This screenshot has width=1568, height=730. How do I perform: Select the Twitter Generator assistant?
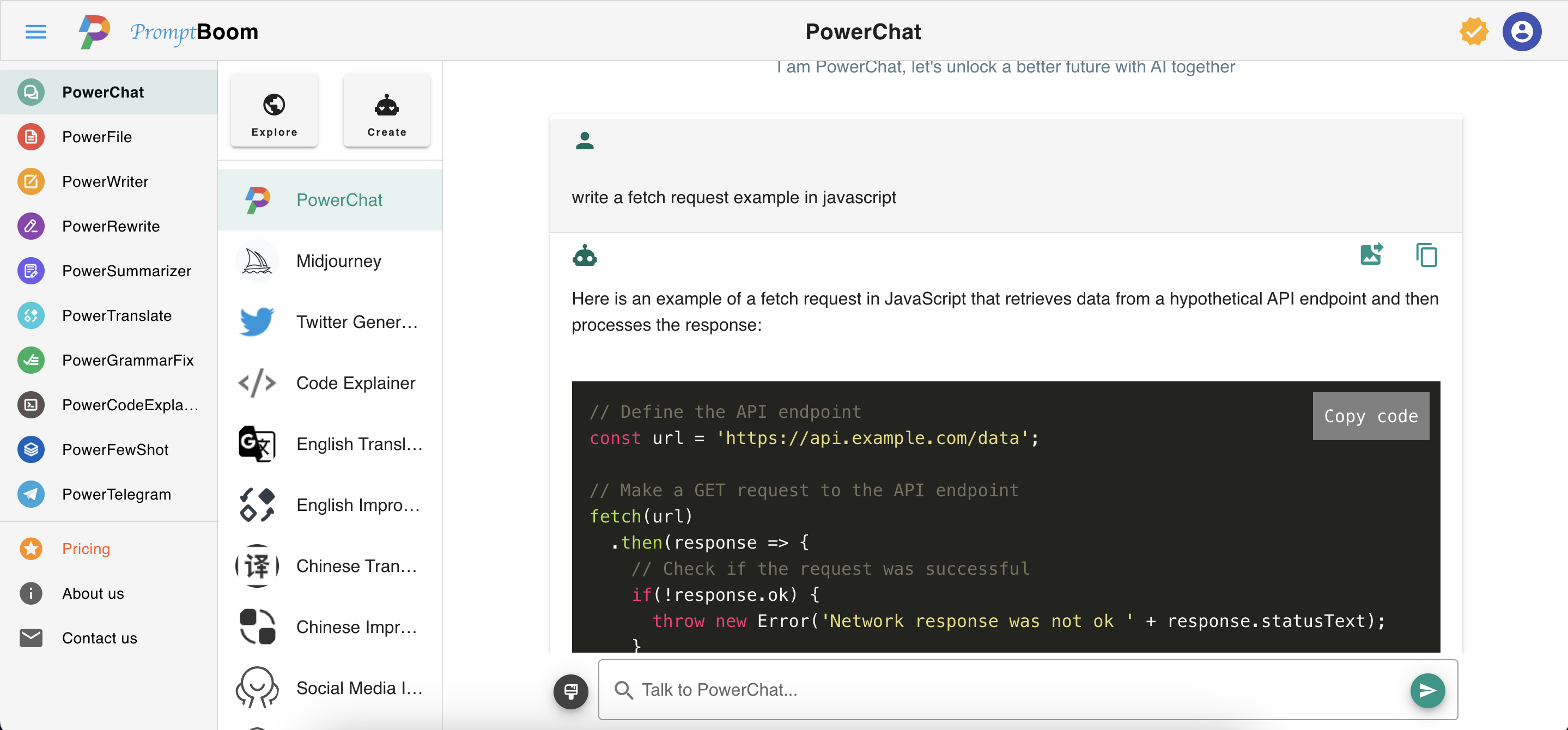(x=356, y=321)
